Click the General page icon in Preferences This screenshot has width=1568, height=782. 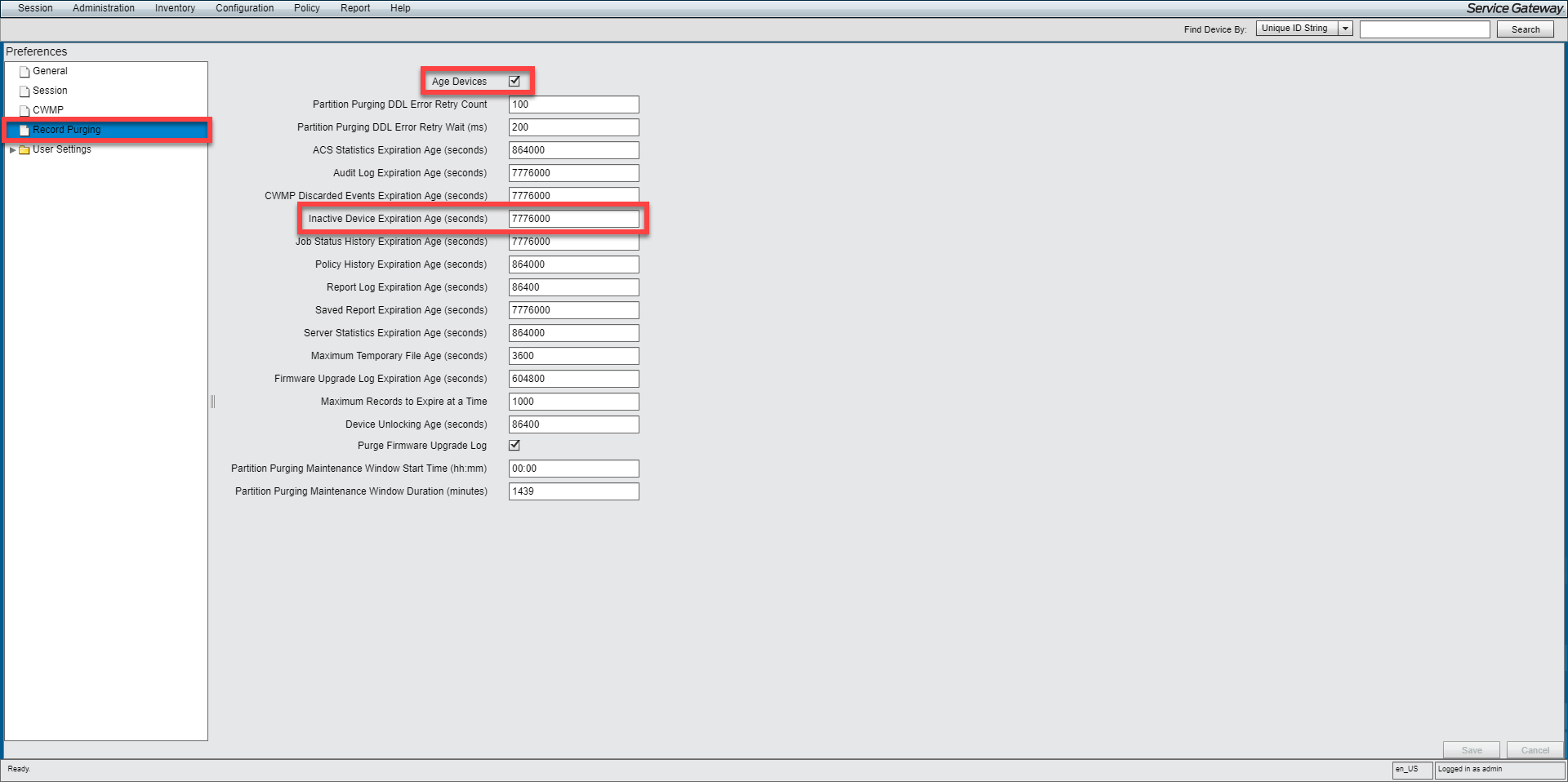pyautogui.click(x=24, y=72)
